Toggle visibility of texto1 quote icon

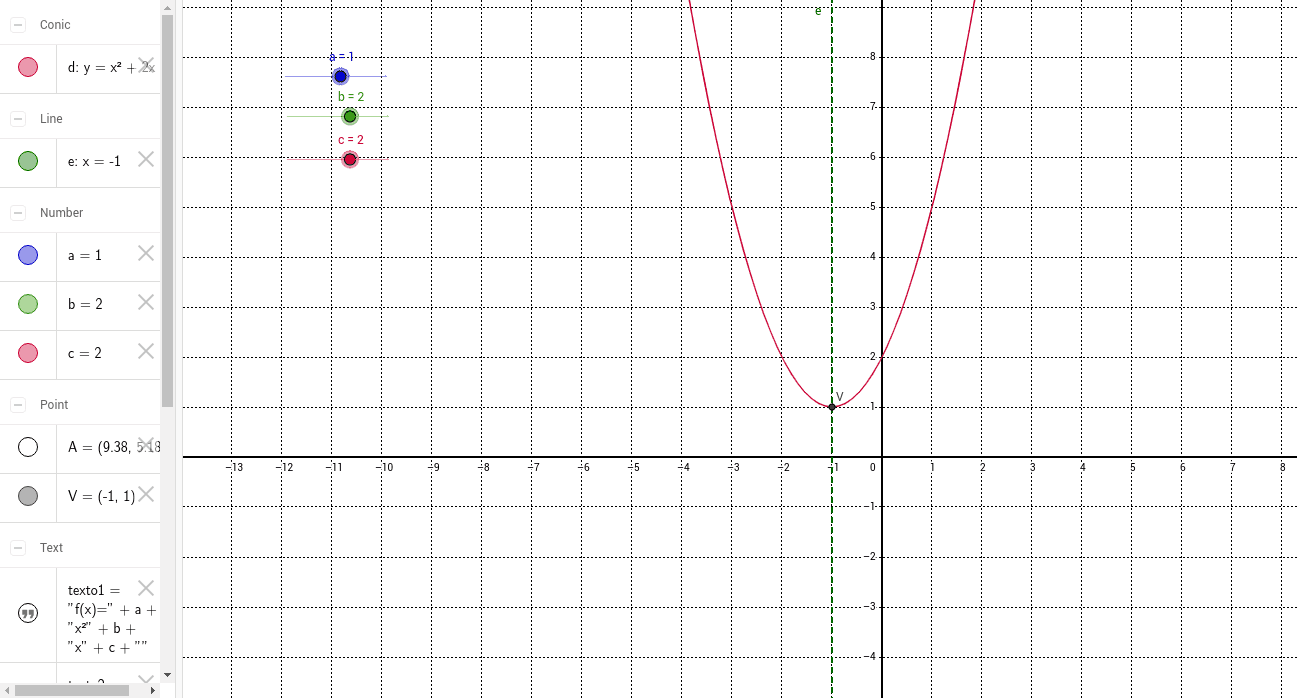pyautogui.click(x=28, y=613)
